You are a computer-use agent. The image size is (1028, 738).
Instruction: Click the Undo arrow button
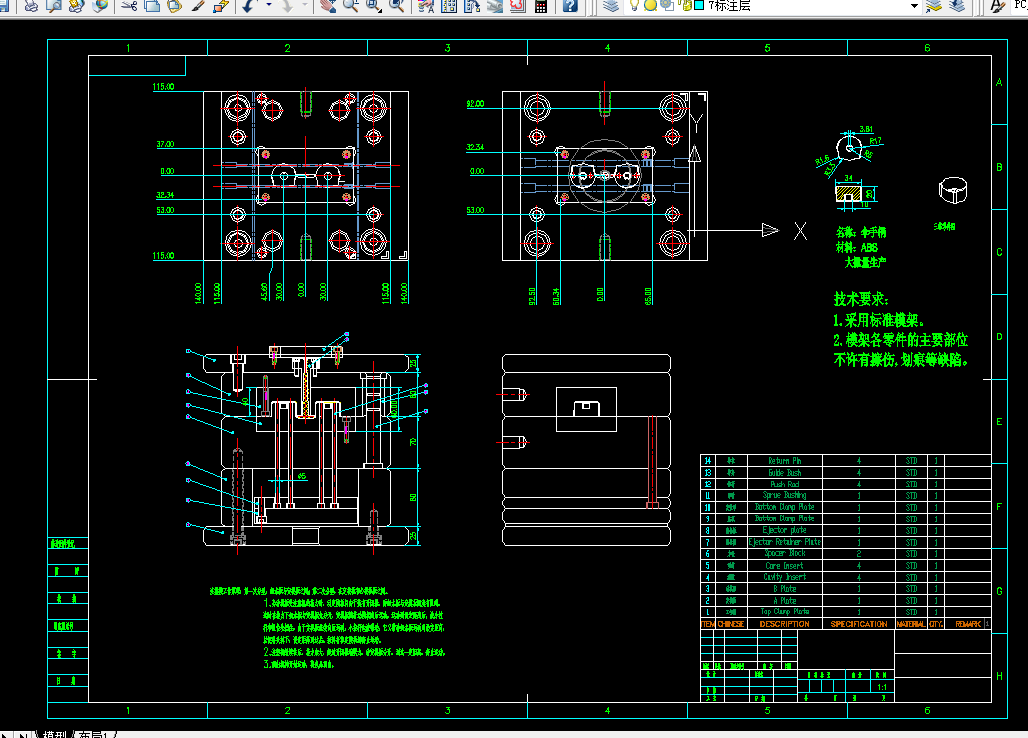[x=248, y=6]
